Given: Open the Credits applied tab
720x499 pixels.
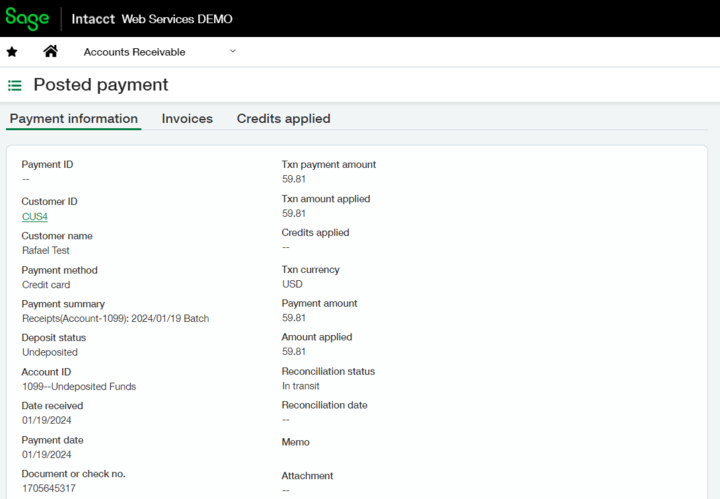Looking at the screenshot, I should [283, 119].
